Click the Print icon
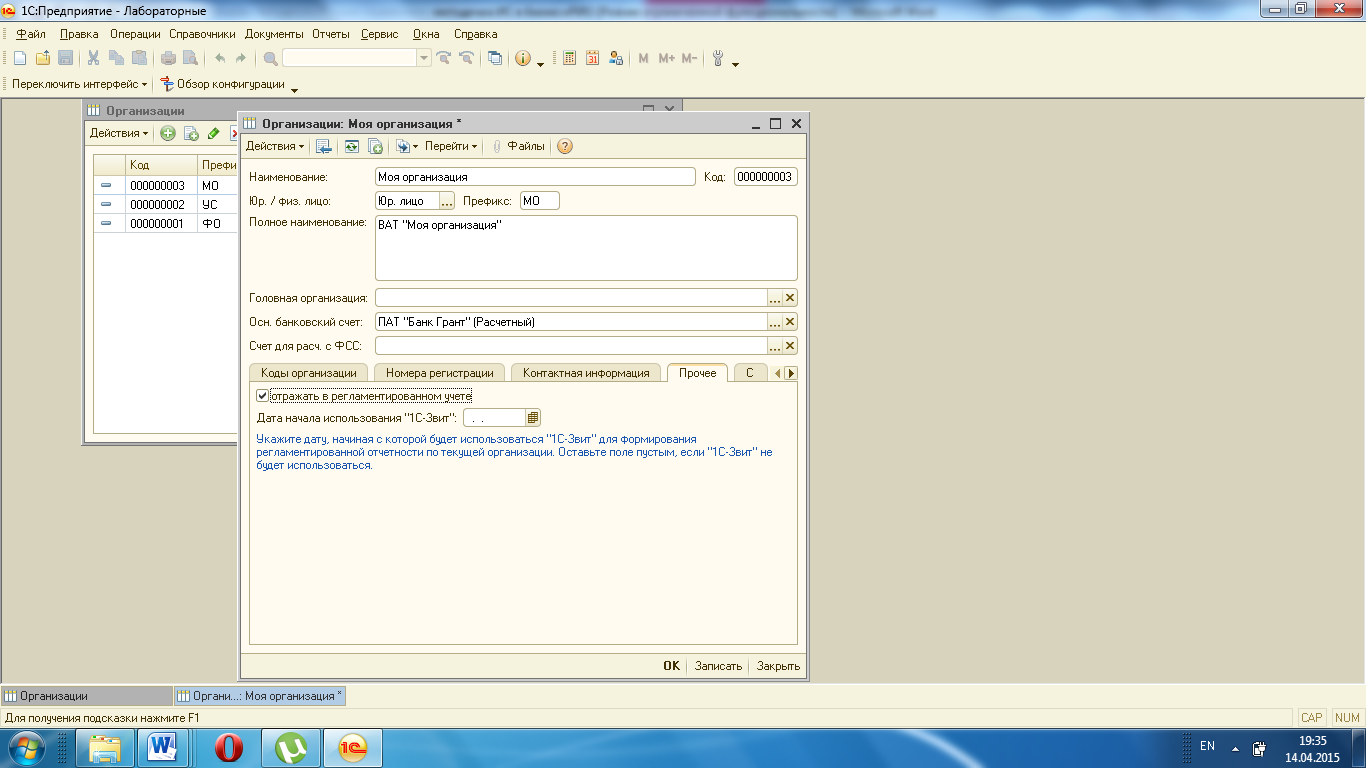 pyautogui.click(x=168, y=58)
